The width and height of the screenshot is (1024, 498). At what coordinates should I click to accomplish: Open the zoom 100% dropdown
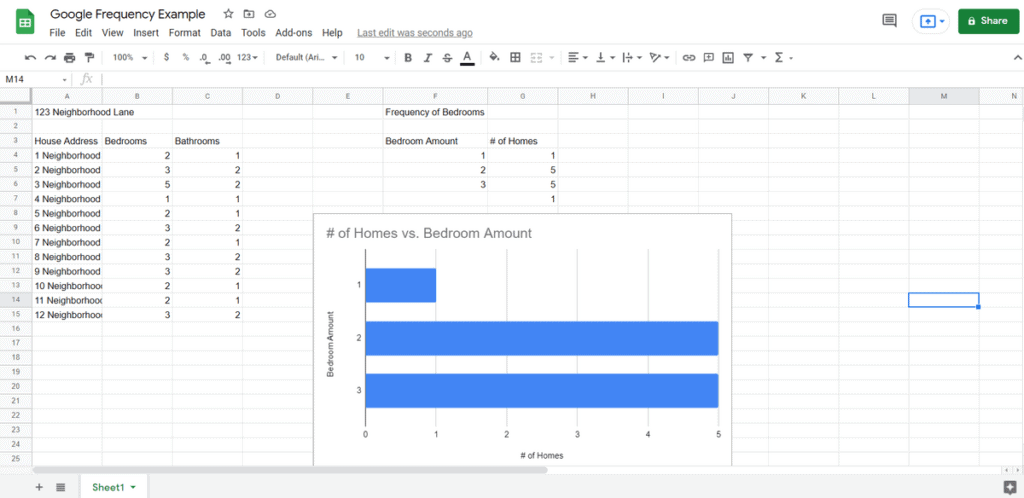(129, 57)
